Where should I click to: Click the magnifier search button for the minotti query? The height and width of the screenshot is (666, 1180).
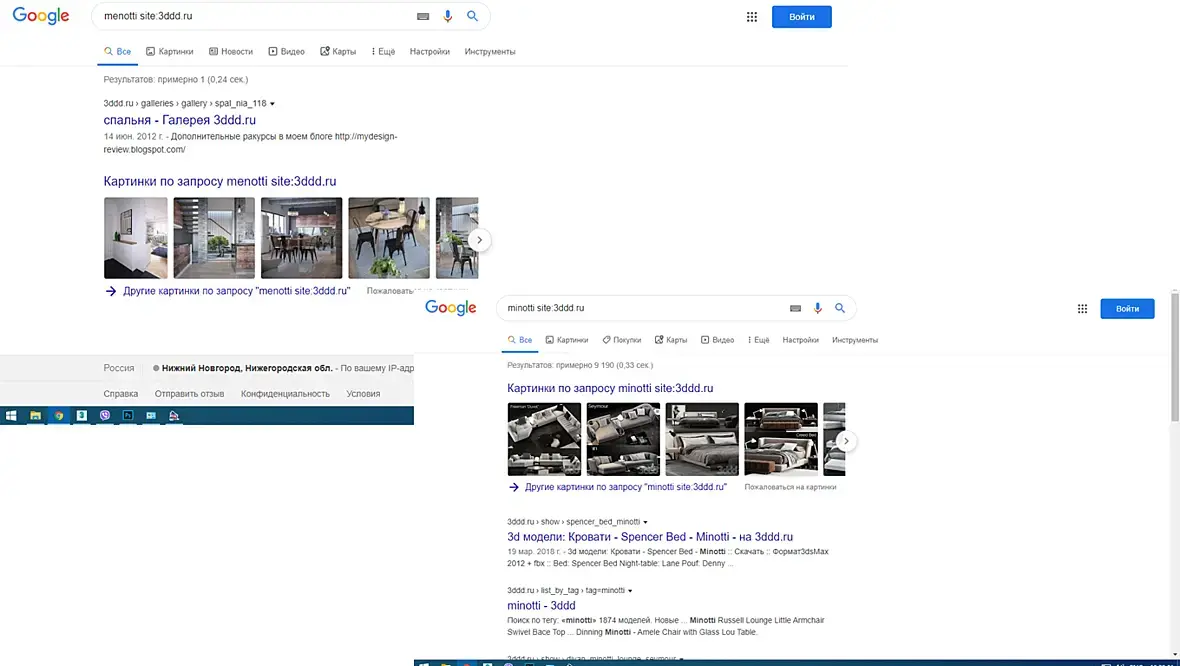(840, 308)
